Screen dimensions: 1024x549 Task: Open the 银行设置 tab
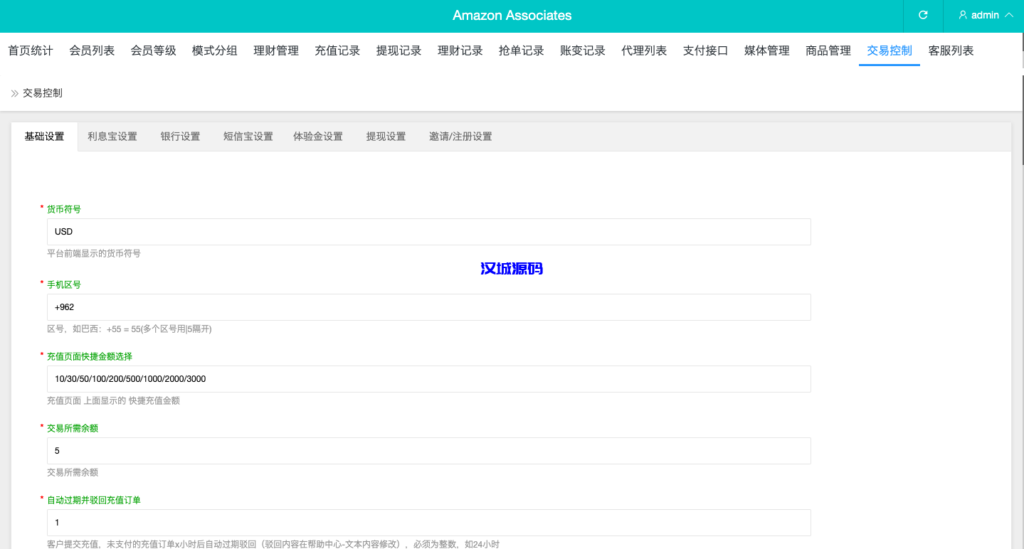[x=180, y=136]
